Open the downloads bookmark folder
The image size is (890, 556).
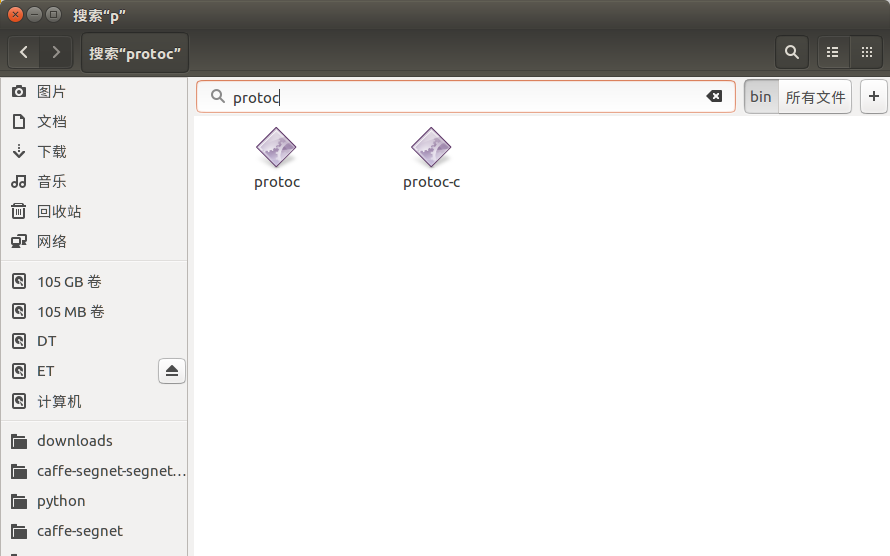94,441
